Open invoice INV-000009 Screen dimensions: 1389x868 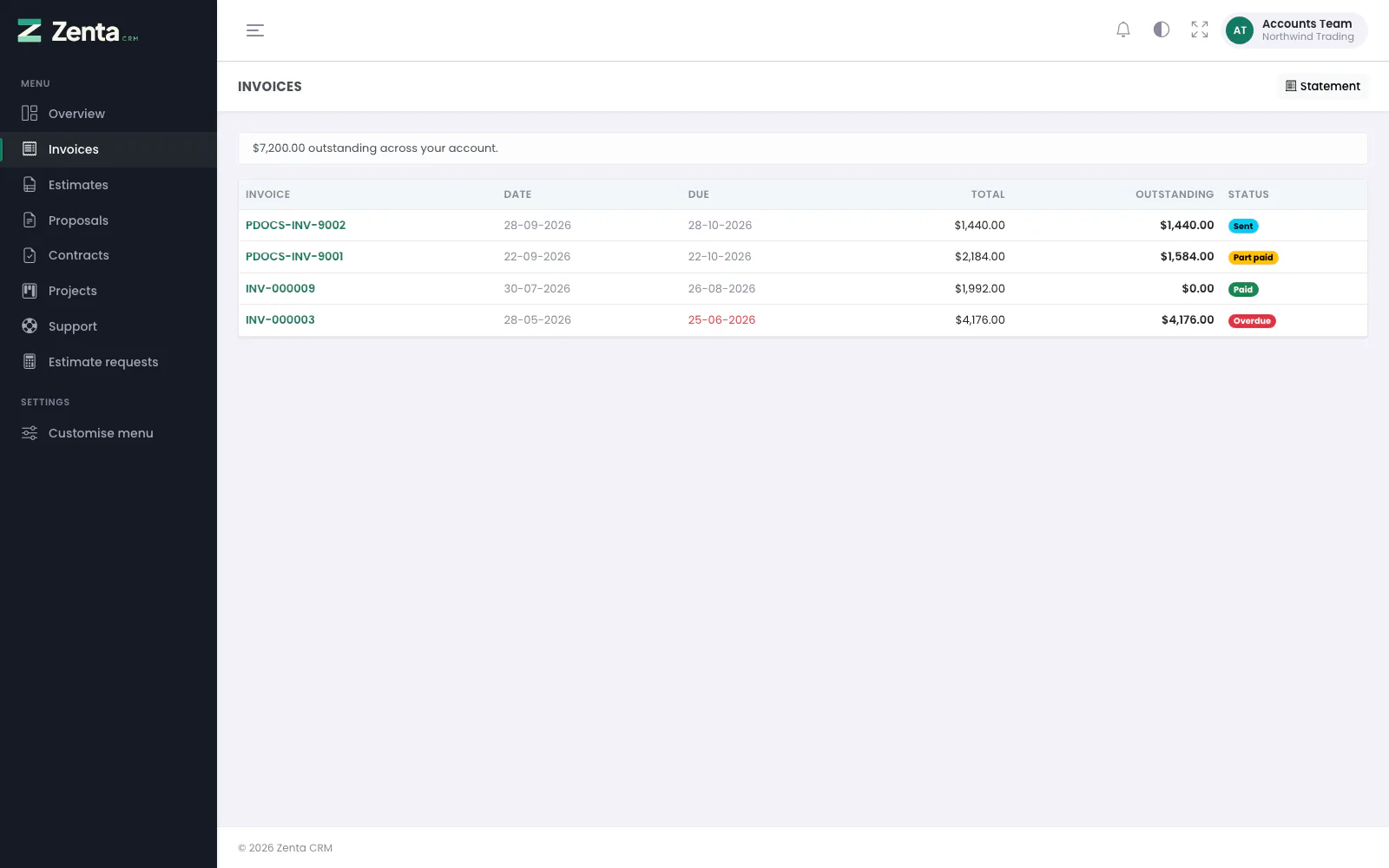[x=280, y=288]
